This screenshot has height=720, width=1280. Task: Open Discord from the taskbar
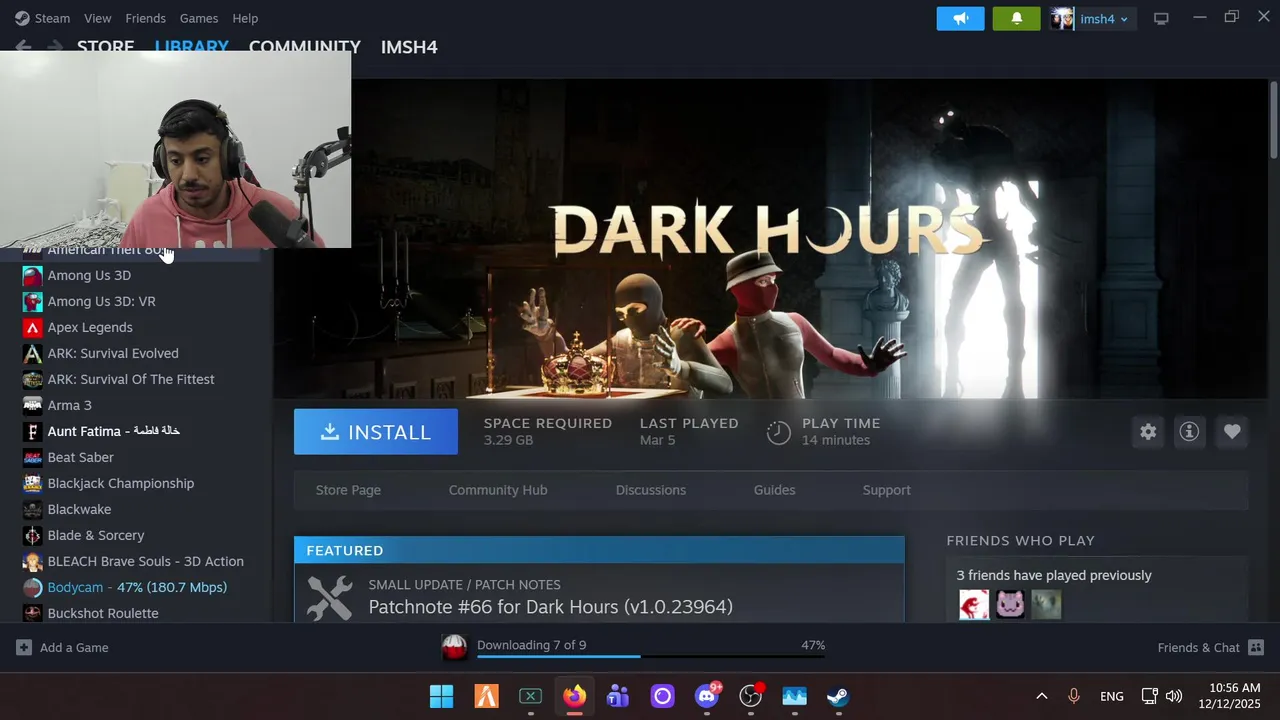click(707, 696)
